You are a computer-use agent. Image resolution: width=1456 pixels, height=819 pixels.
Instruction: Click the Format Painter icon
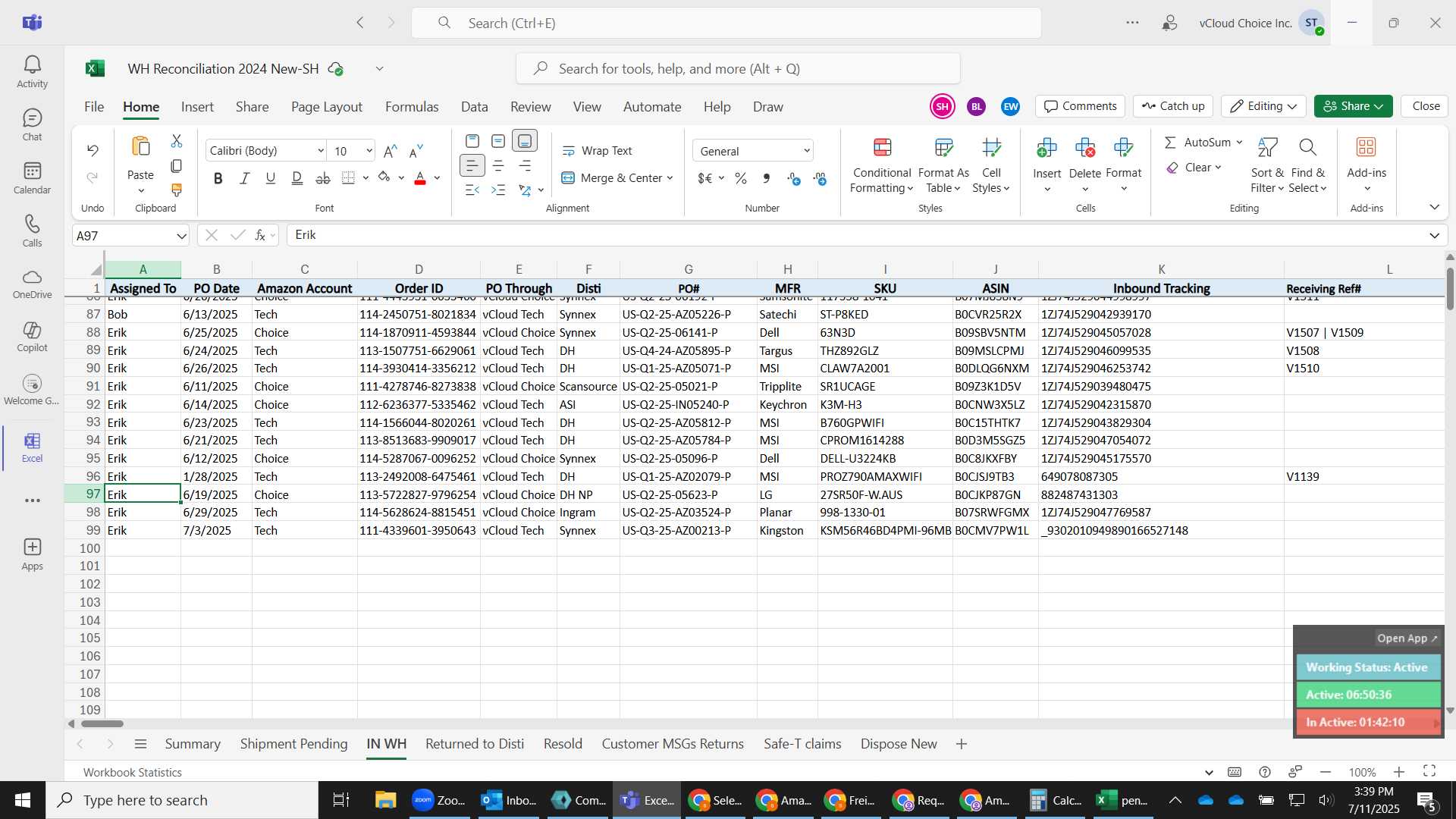[177, 190]
